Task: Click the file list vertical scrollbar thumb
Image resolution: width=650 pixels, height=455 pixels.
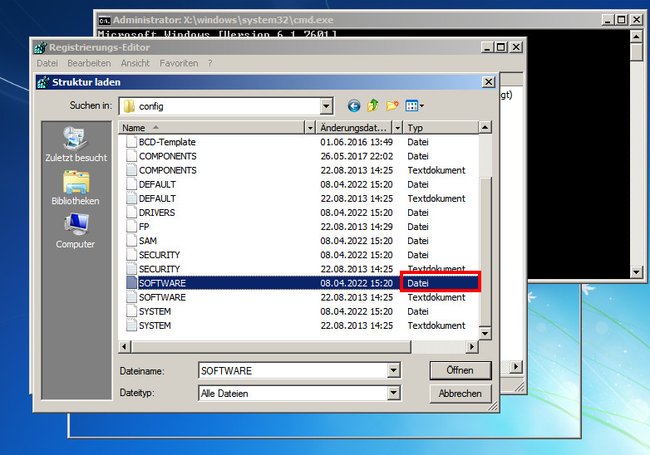Action: click(485, 252)
